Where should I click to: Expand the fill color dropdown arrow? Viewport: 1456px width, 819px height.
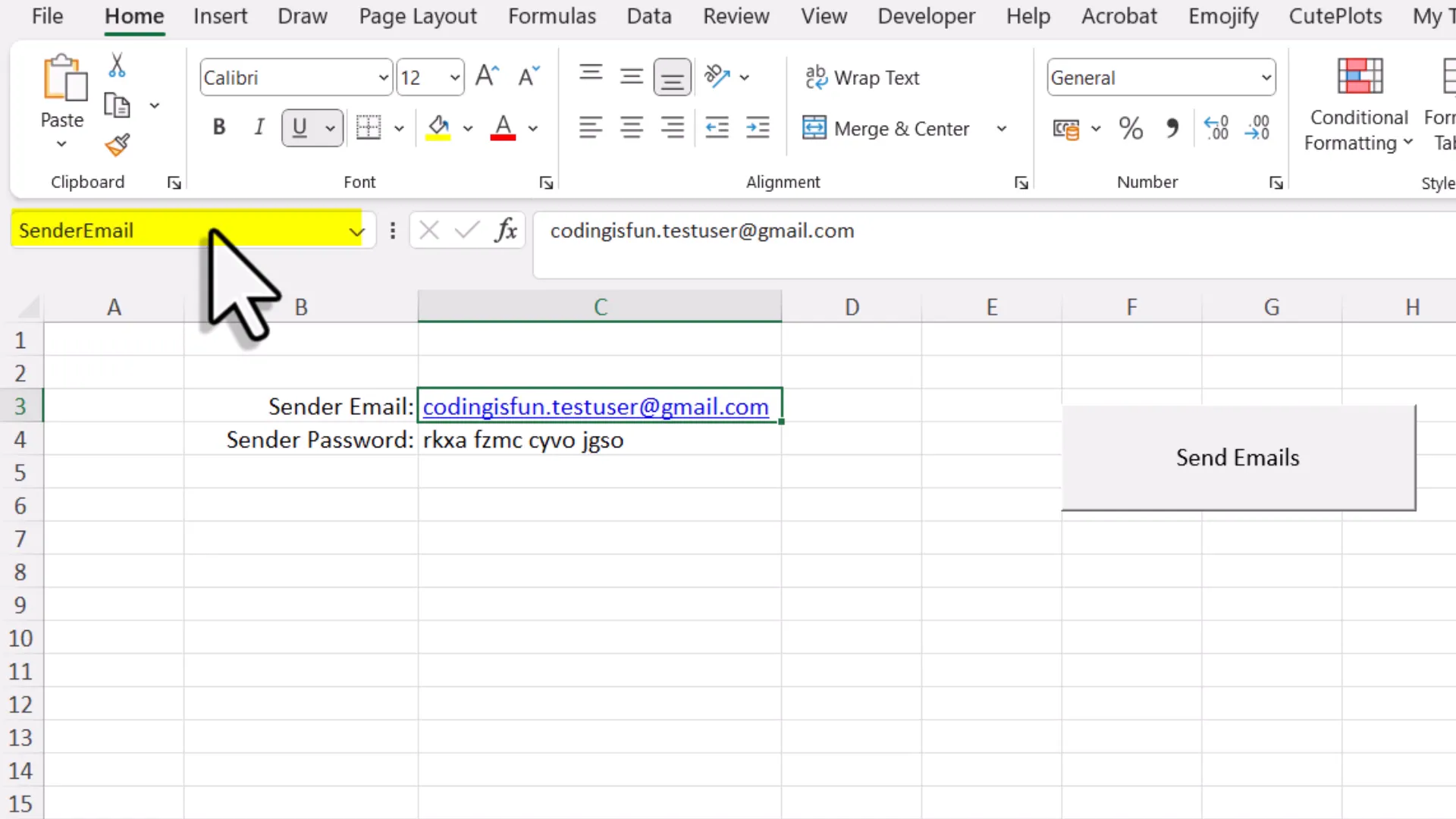pos(467,127)
